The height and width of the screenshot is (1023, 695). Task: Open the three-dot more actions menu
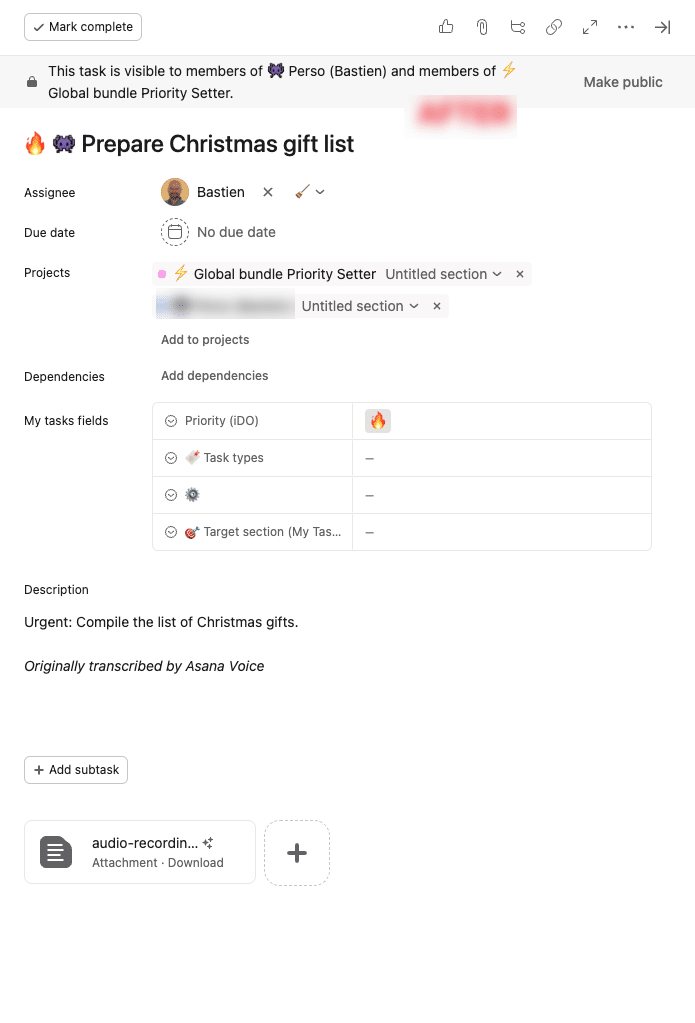tap(626, 27)
